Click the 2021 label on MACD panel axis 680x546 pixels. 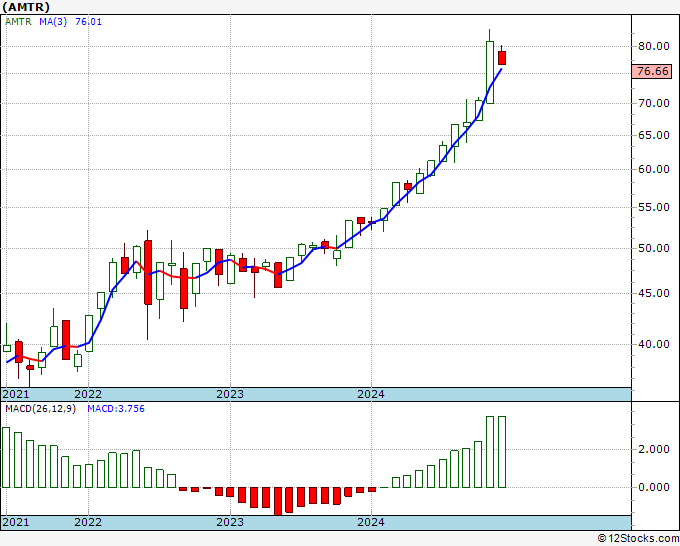pyautogui.click(x=16, y=522)
